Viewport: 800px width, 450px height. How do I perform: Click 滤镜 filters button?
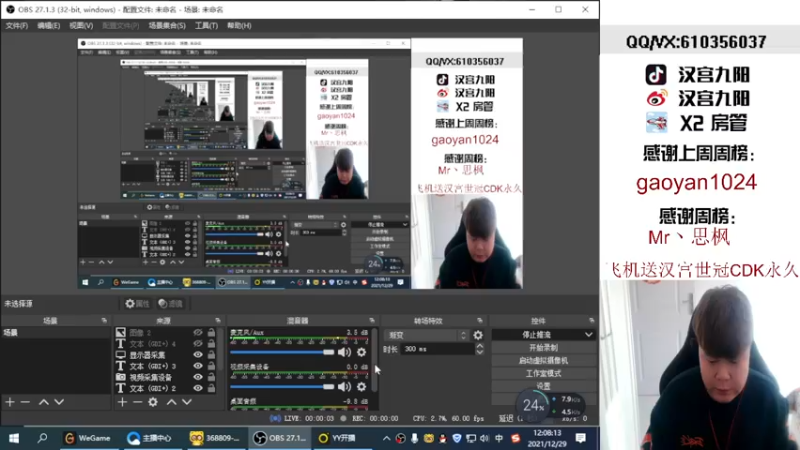170,304
